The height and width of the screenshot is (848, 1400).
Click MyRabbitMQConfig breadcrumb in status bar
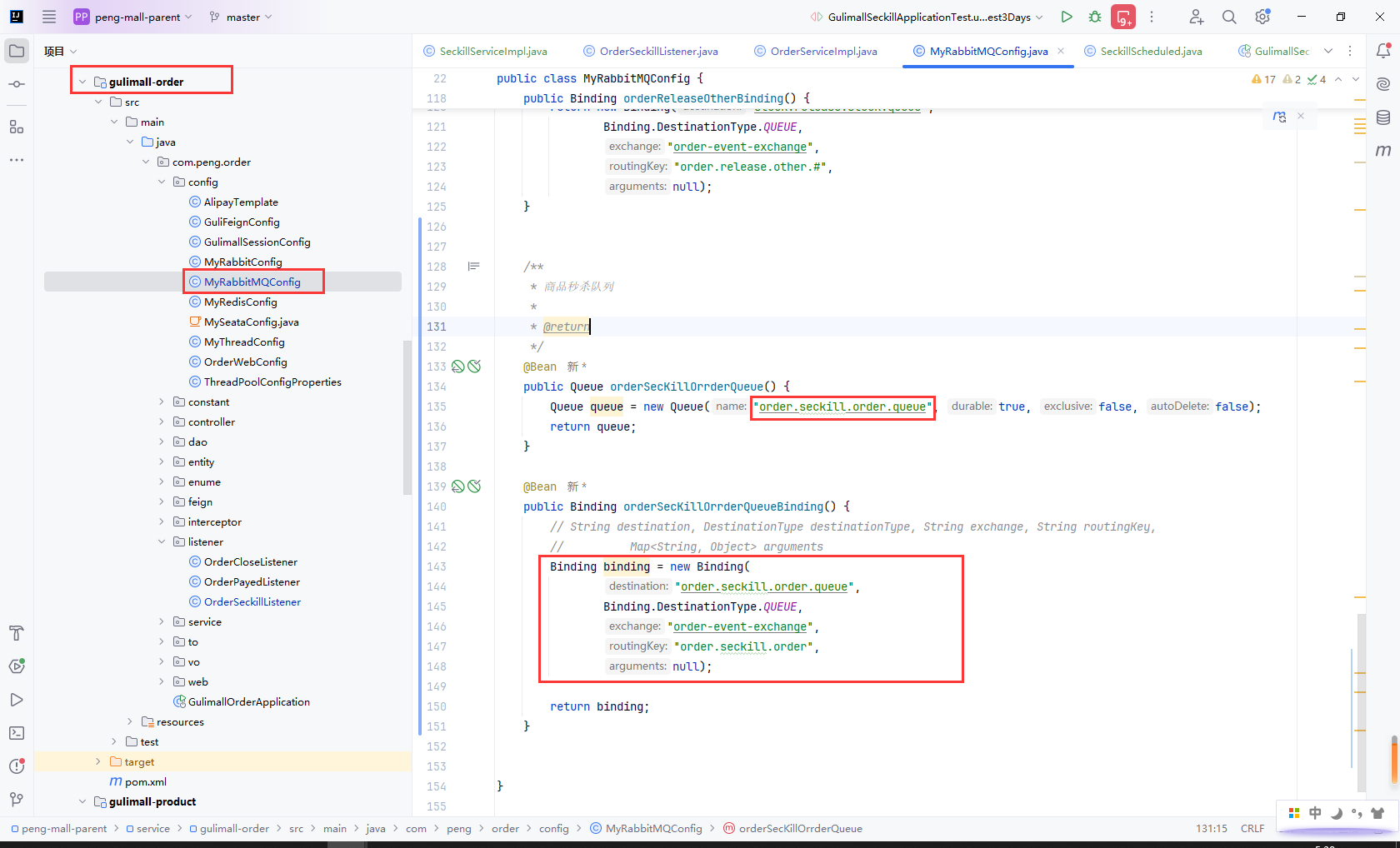pyautogui.click(x=646, y=828)
